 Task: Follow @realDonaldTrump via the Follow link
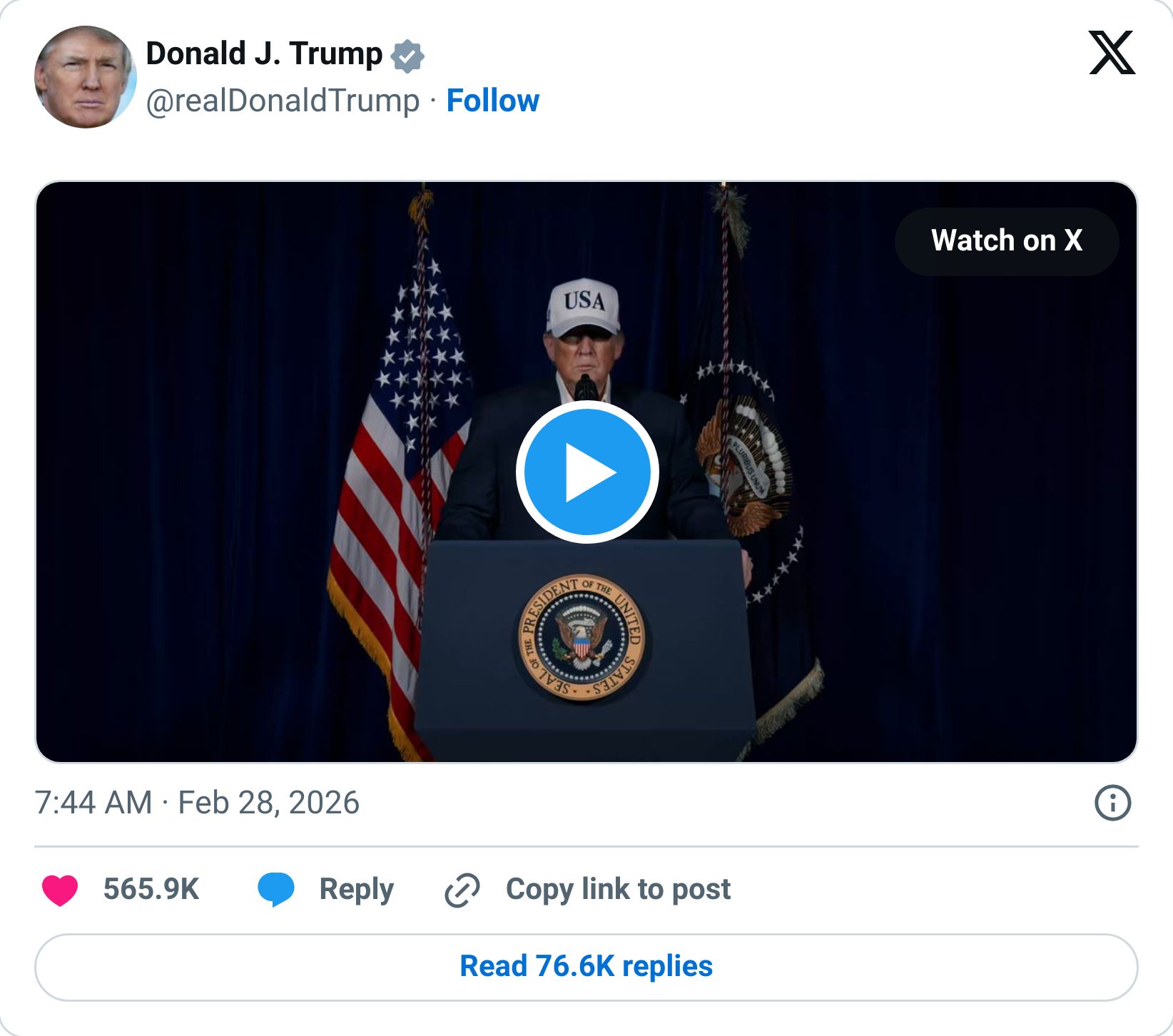494,101
